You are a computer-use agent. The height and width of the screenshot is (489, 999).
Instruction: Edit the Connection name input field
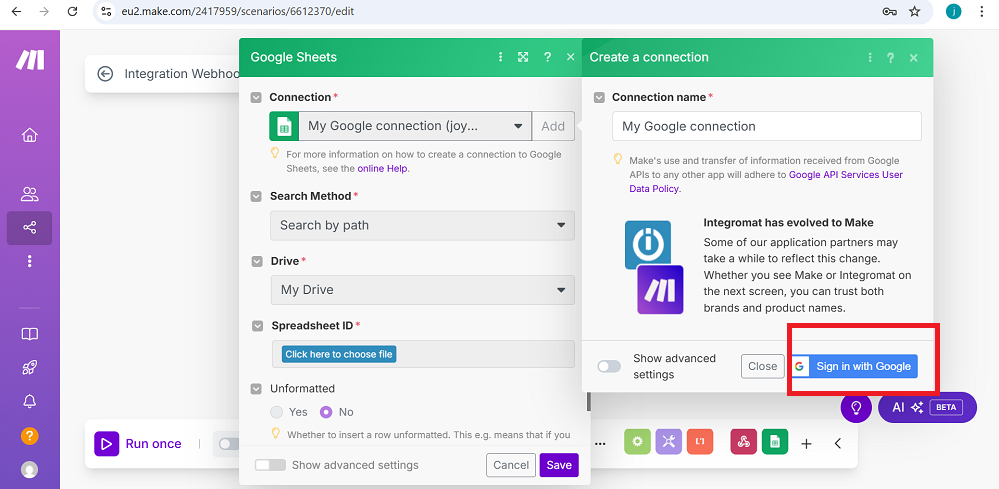[766, 126]
